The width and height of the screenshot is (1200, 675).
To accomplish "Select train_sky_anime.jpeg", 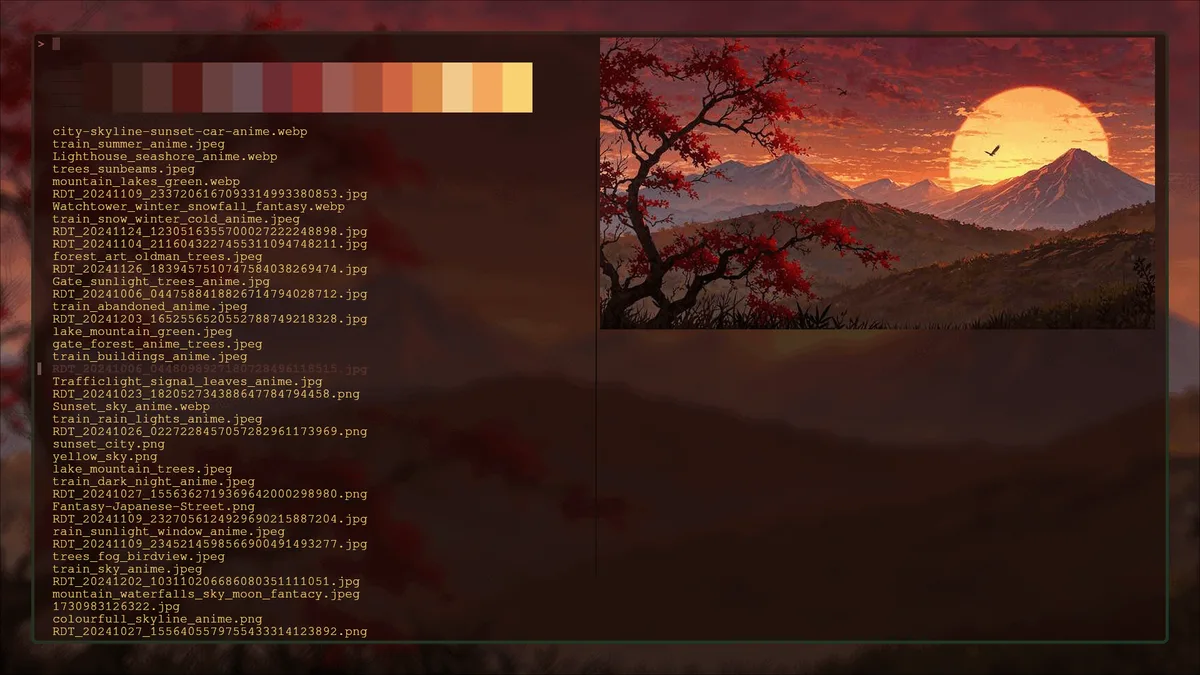I will (x=127, y=569).
